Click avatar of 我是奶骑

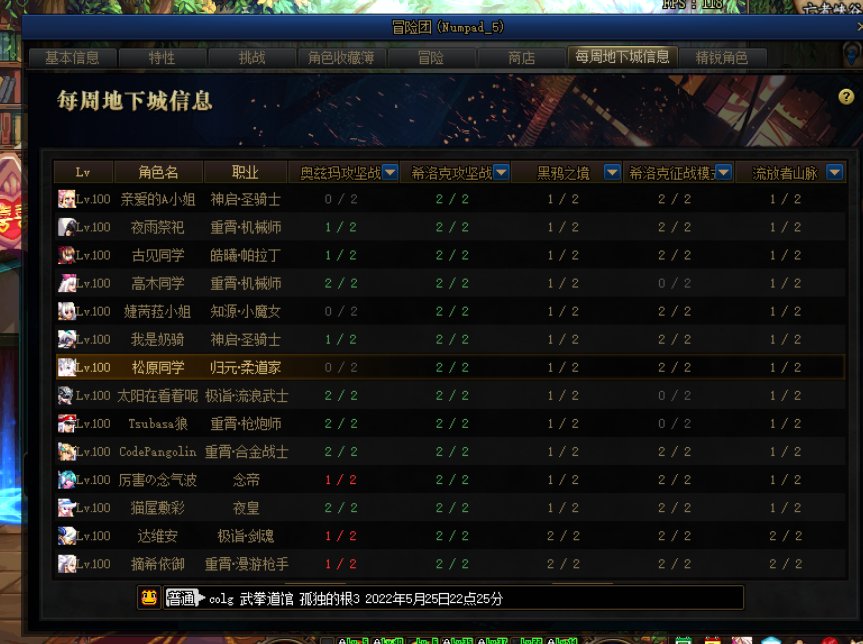point(67,339)
